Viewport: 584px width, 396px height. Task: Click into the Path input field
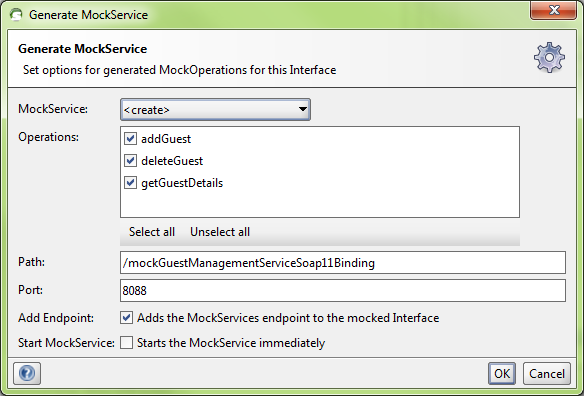[x=343, y=263]
